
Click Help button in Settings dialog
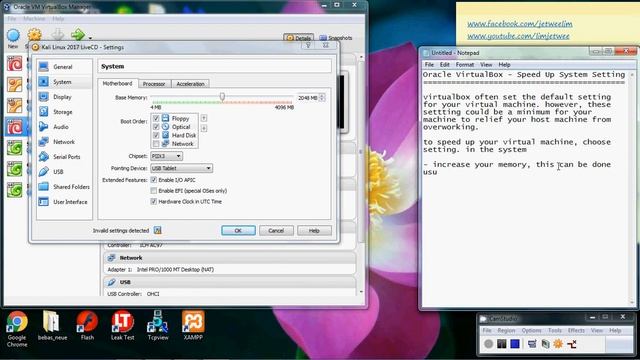(314, 231)
